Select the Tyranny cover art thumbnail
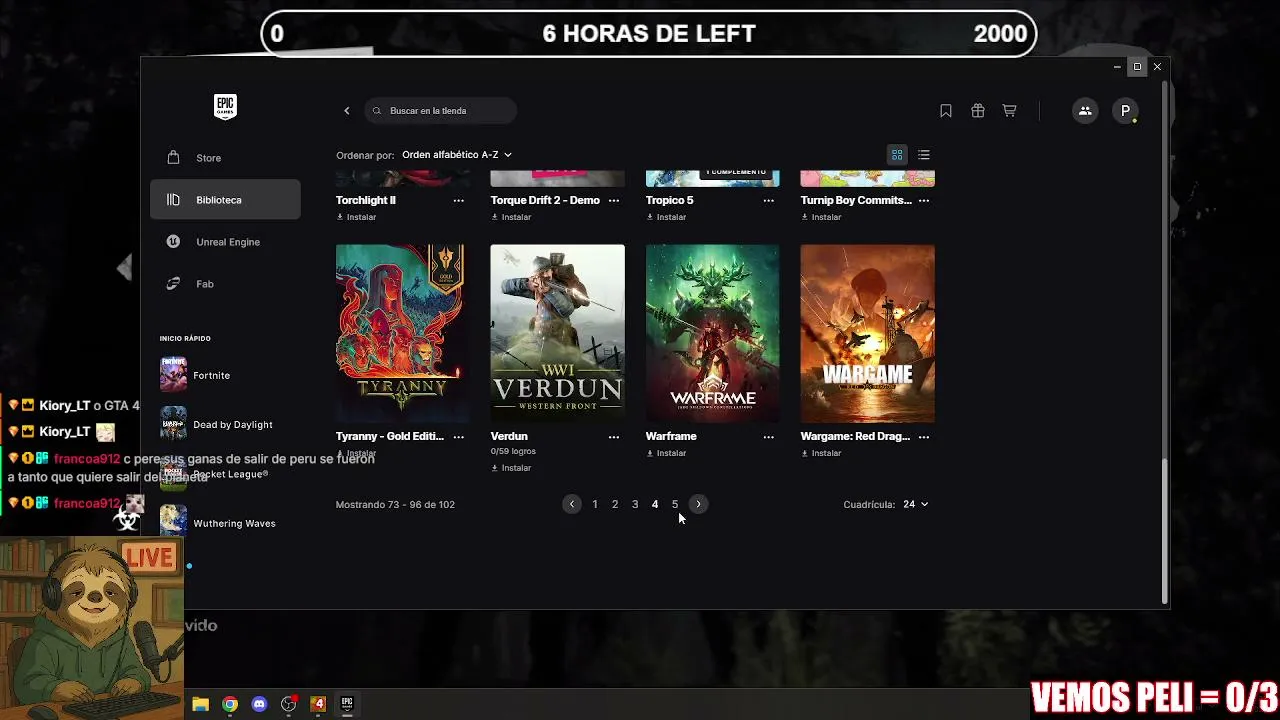The image size is (1280, 720). (403, 333)
